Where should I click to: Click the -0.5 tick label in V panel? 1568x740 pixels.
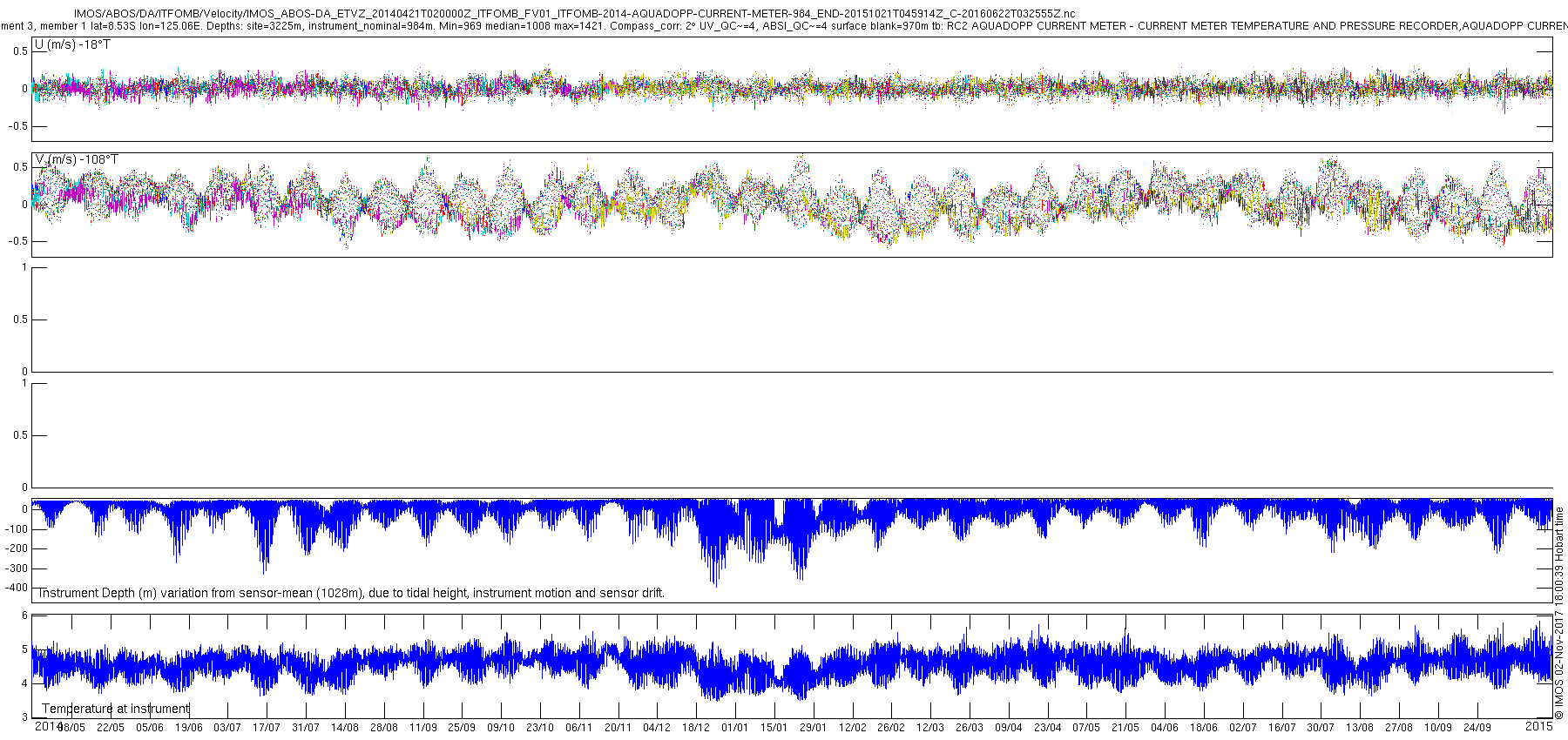17,241
